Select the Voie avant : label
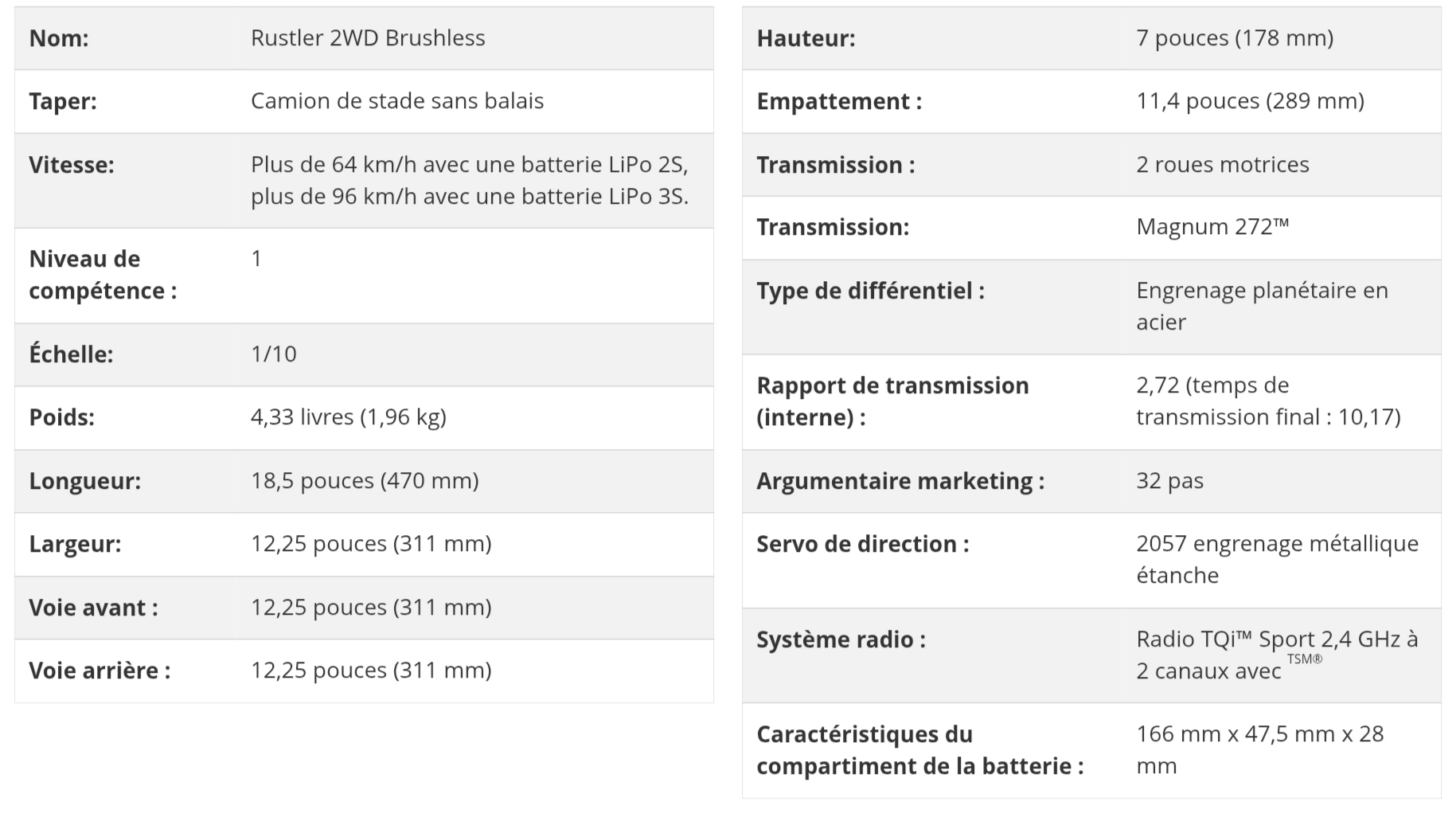 point(93,608)
